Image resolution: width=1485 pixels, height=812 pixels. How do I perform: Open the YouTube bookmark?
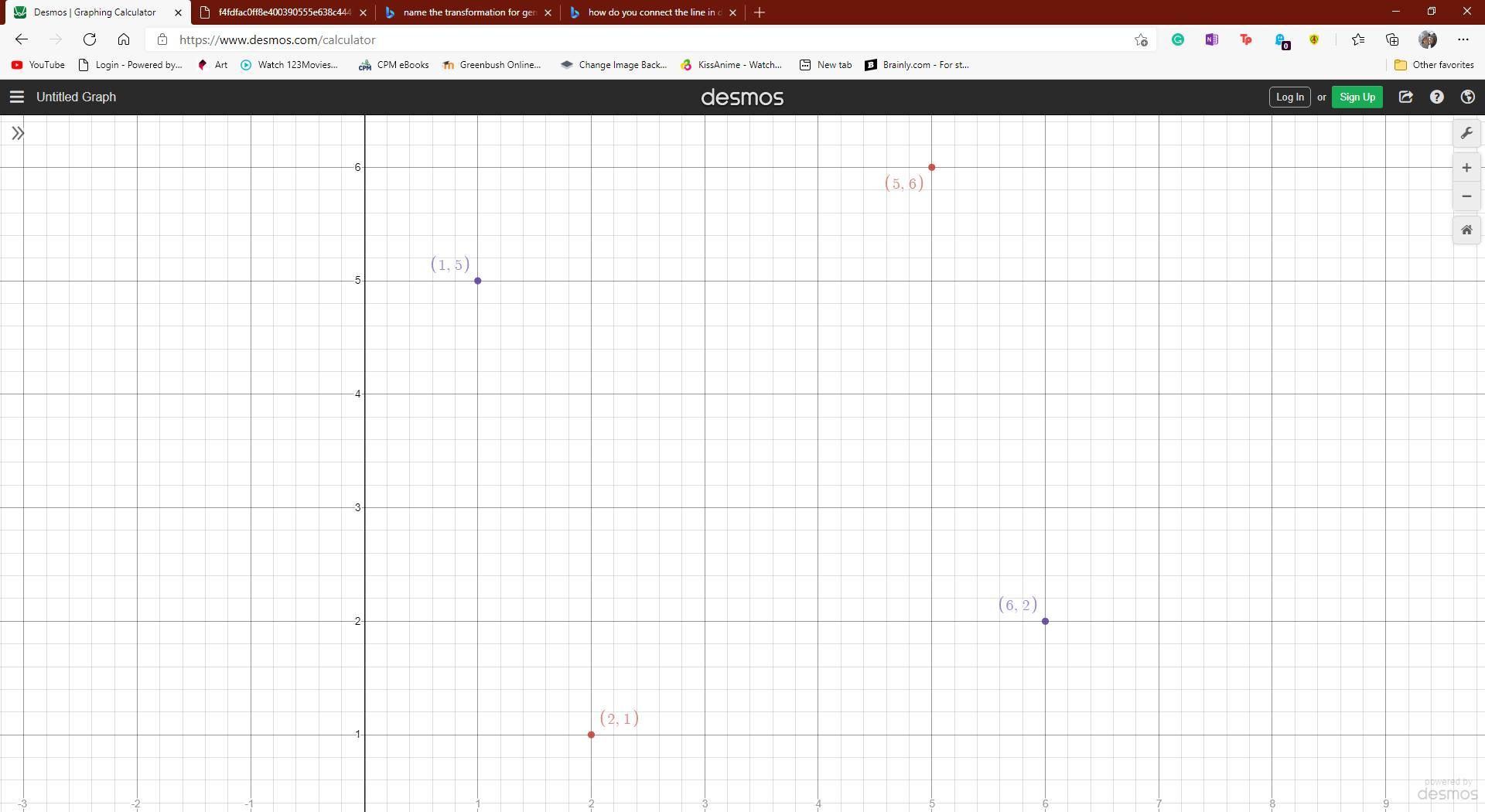tap(38, 65)
